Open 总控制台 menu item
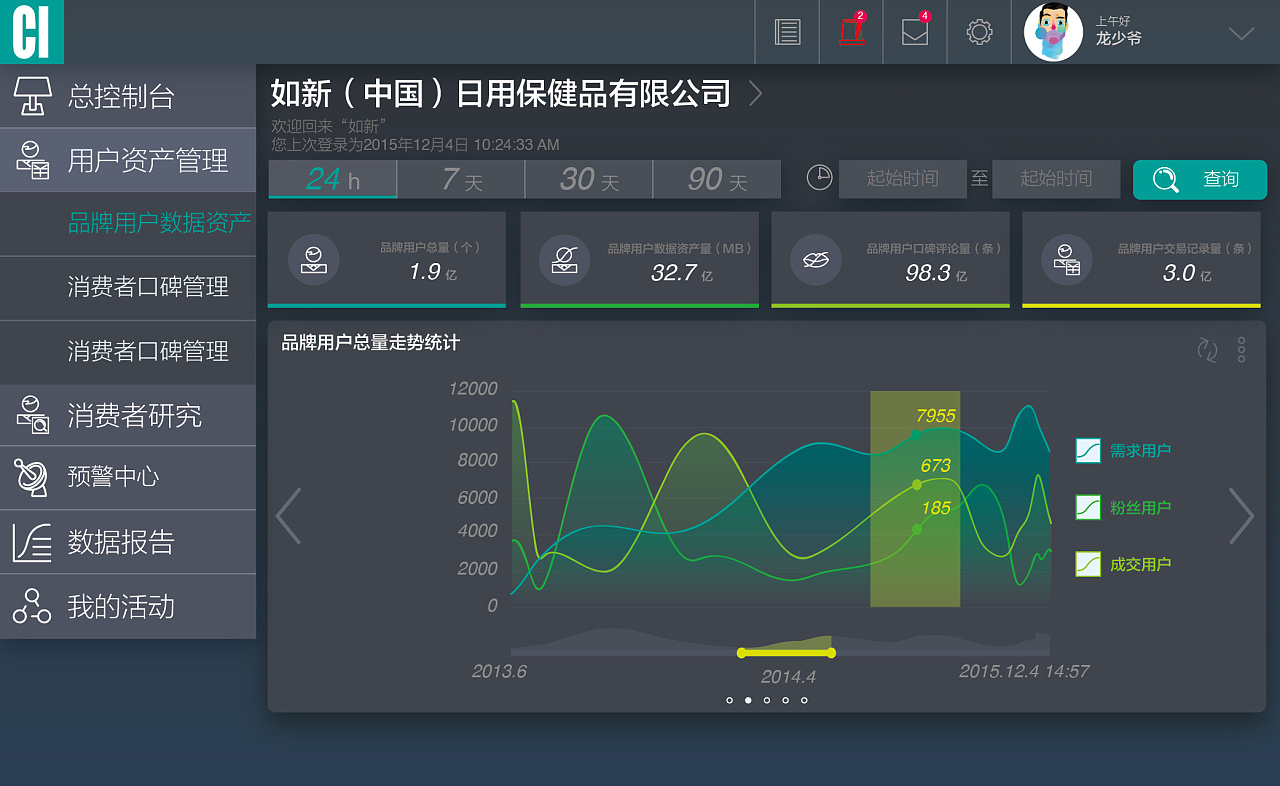The height and width of the screenshot is (786, 1280). pos(128,96)
